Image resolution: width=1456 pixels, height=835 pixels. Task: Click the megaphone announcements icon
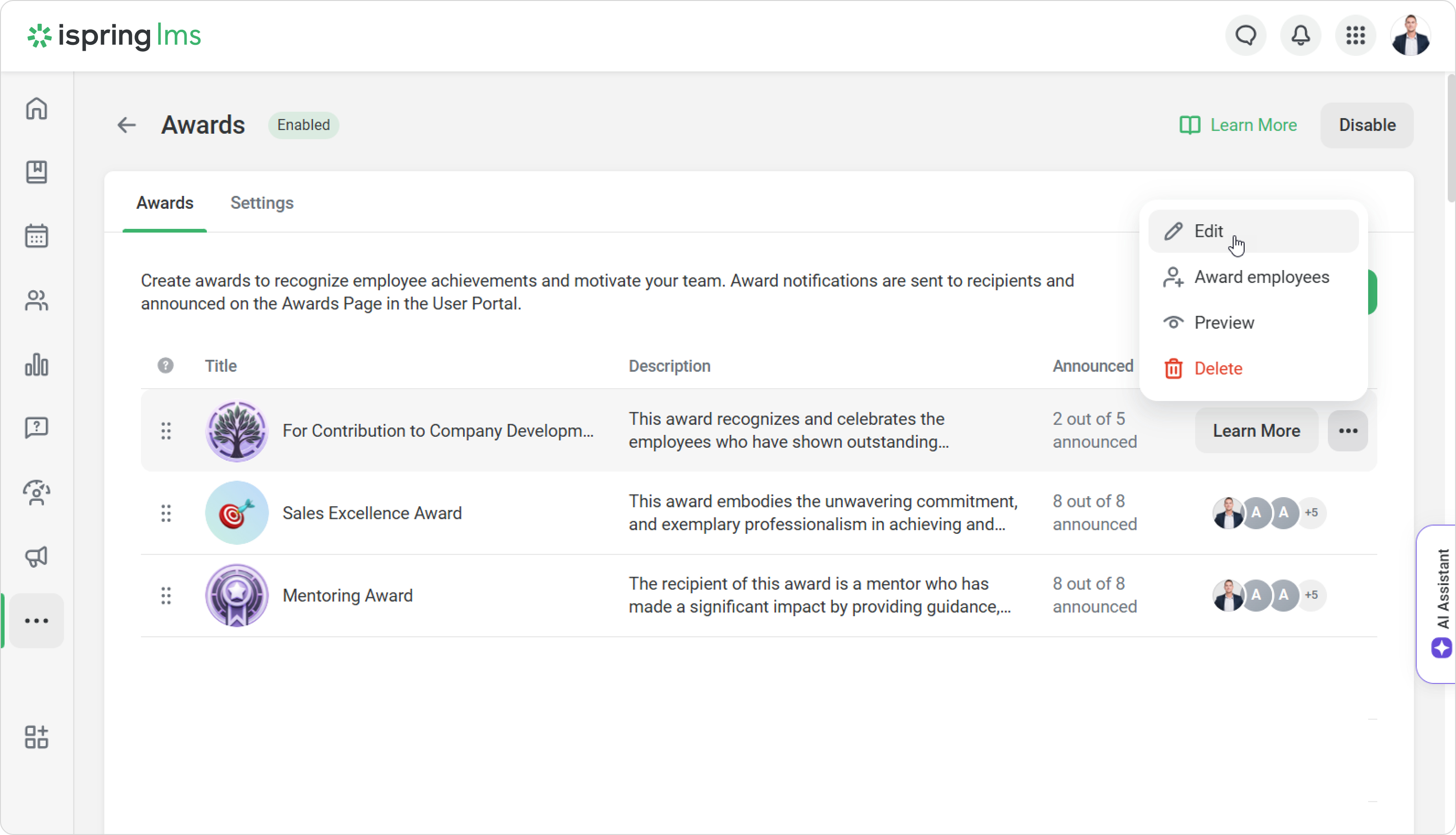pyautogui.click(x=37, y=556)
